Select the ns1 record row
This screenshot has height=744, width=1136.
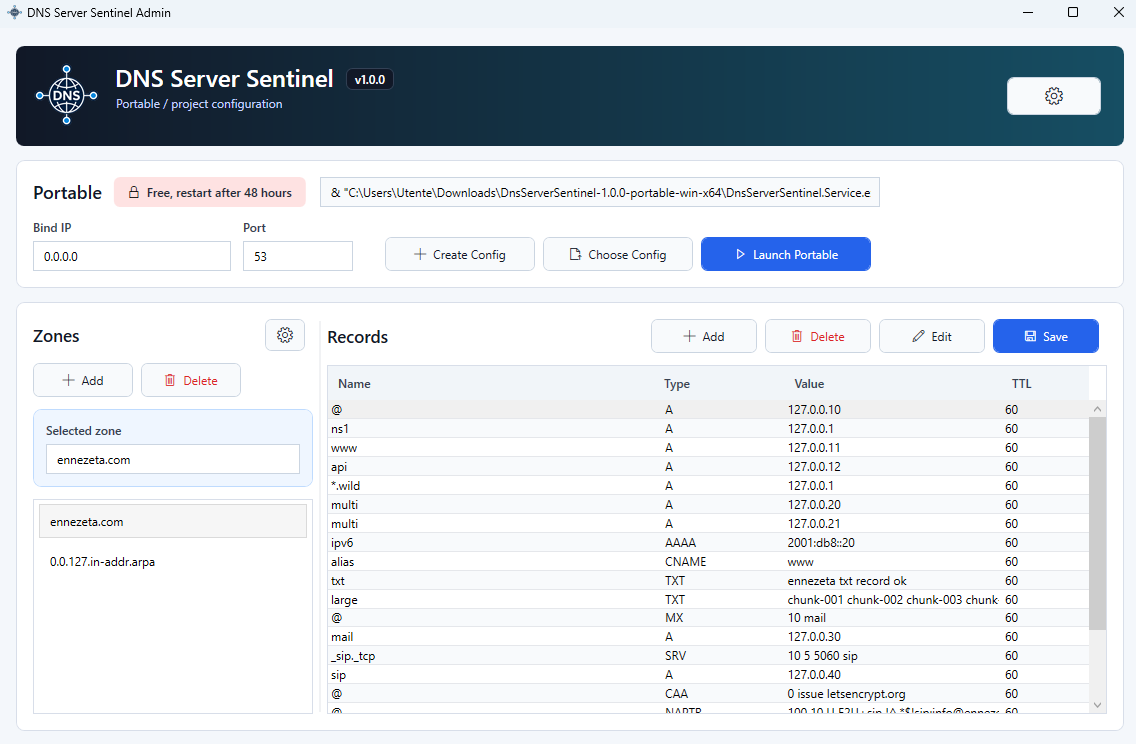click(708, 428)
